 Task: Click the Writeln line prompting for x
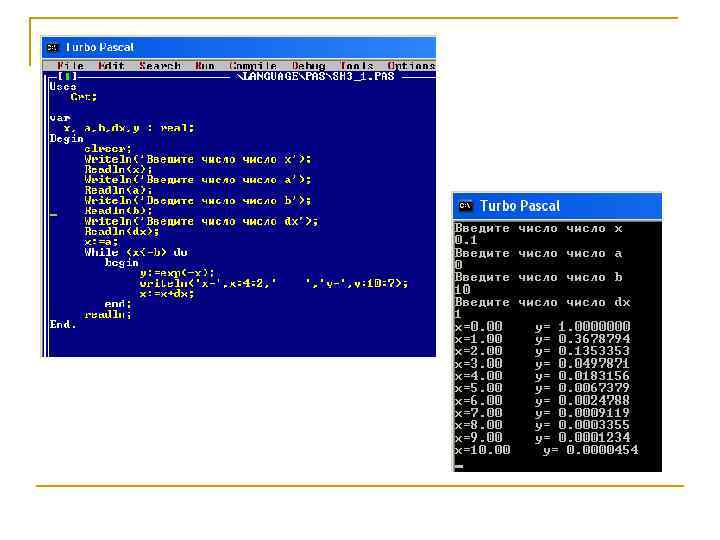198,159
